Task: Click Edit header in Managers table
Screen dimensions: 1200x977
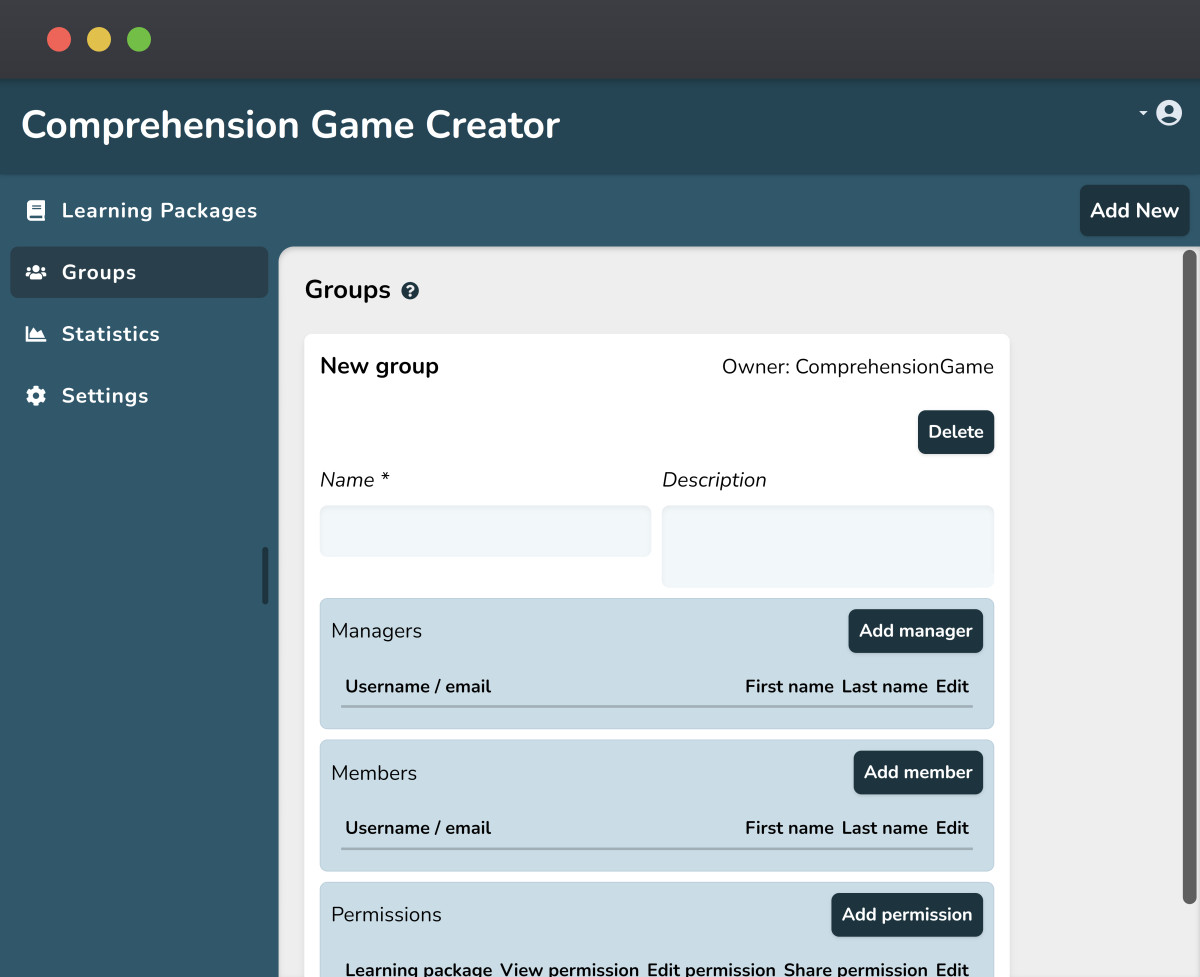Action: [x=952, y=687]
